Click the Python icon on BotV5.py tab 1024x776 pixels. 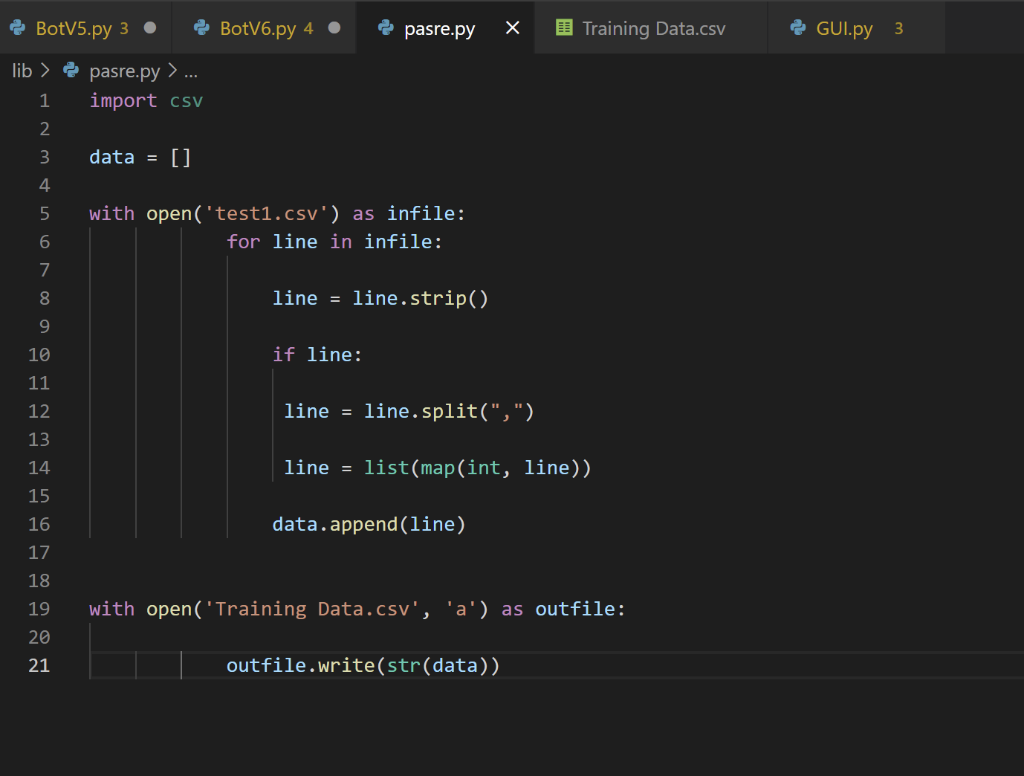[x=18, y=27]
